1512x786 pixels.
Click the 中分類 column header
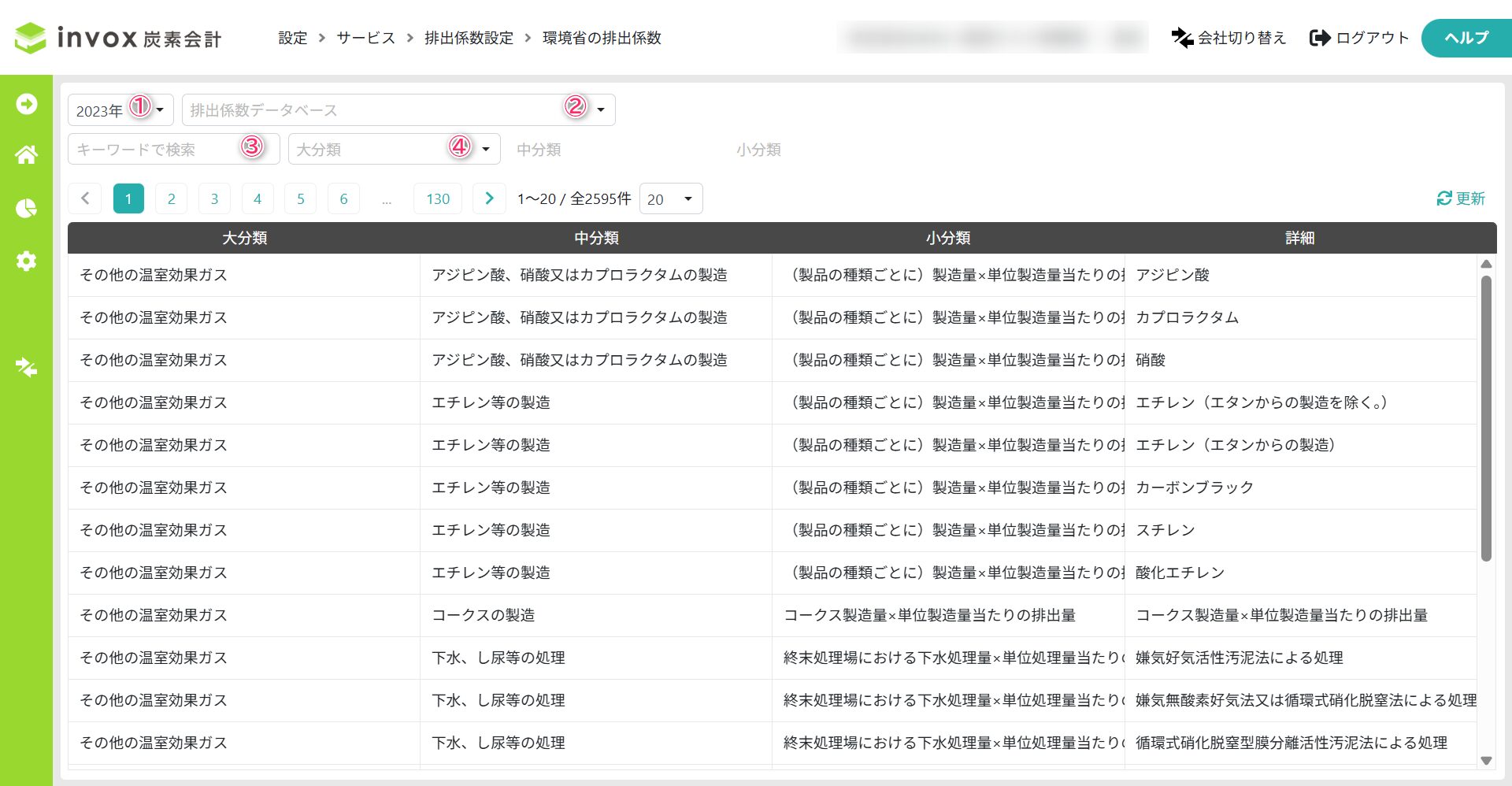coord(596,238)
